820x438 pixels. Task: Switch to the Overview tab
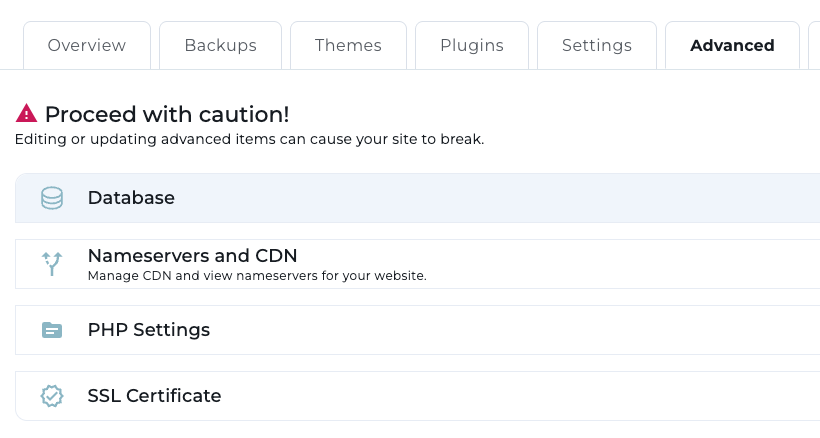click(x=87, y=46)
